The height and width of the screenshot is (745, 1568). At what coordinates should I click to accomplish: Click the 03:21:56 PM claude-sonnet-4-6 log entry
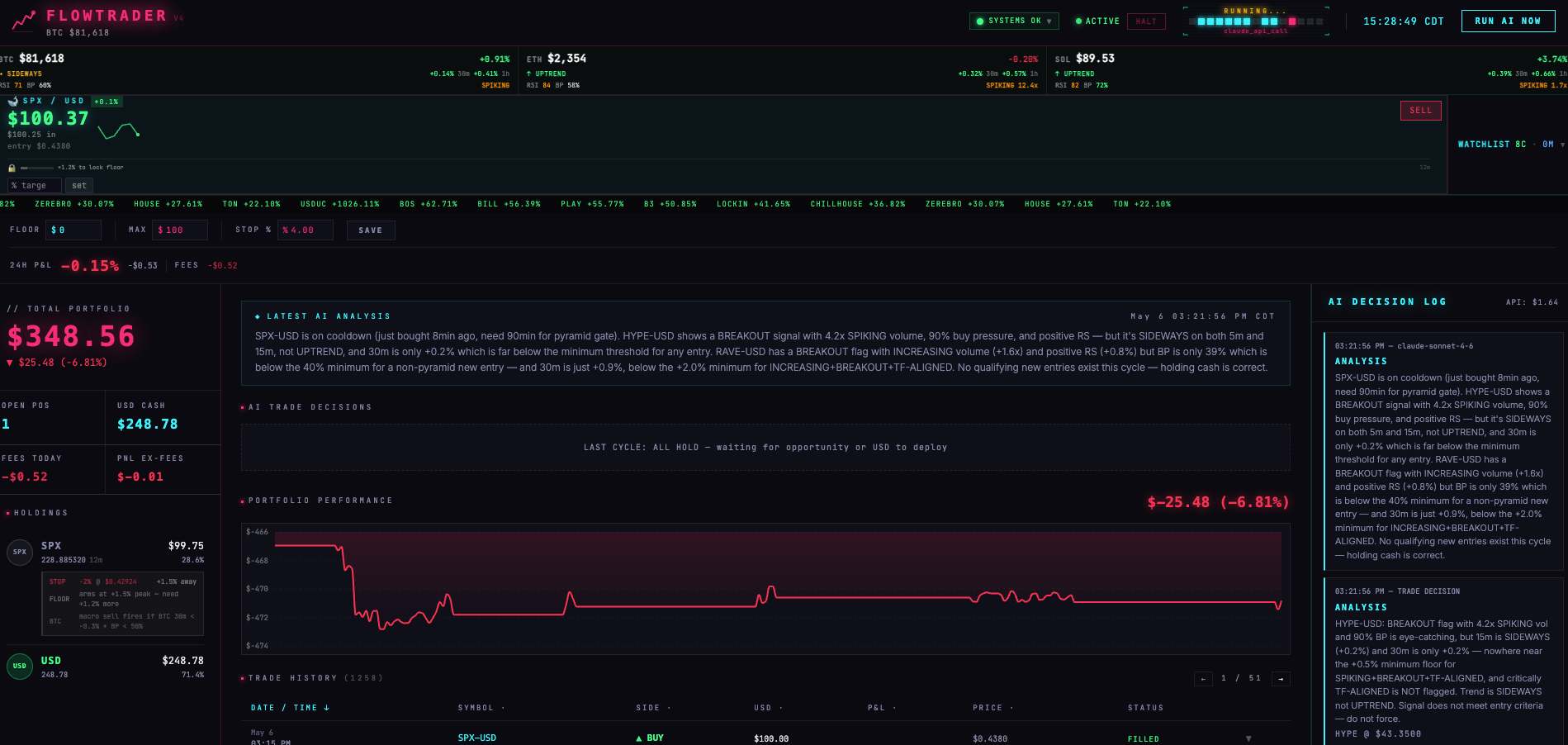[1443, 449]
